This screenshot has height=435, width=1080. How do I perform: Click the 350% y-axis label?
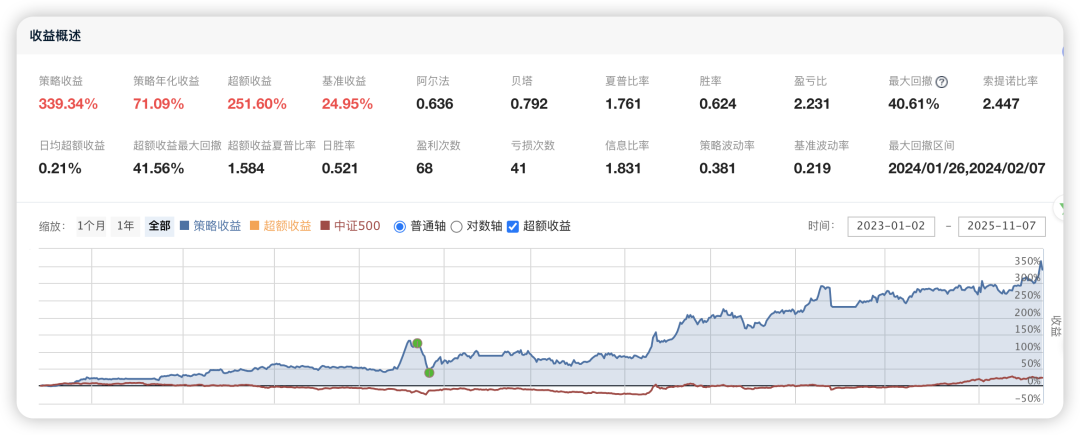pos(1028,262)
